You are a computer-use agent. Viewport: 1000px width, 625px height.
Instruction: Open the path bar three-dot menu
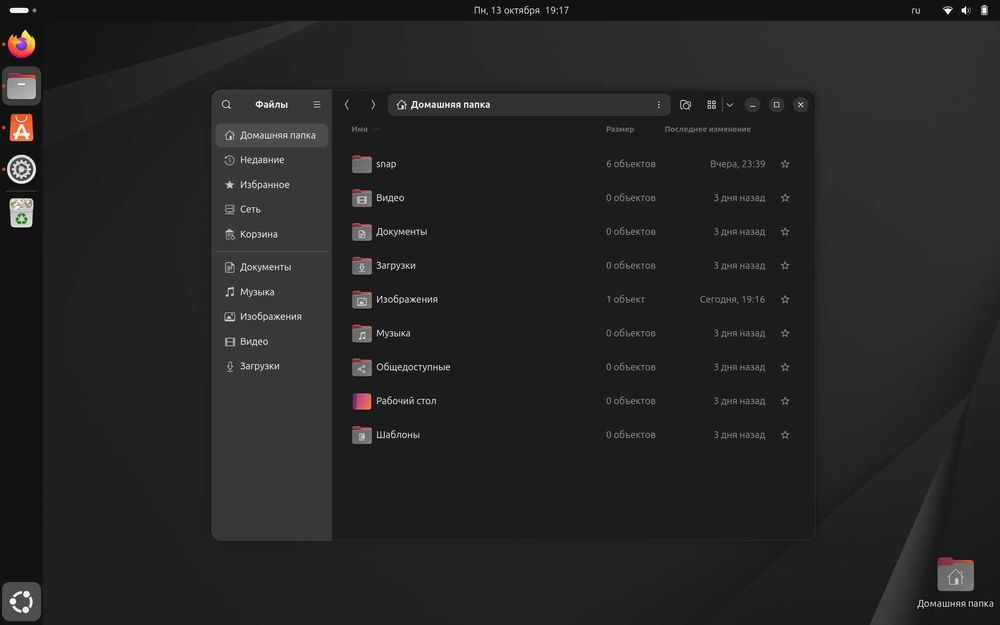pos(659,105)
